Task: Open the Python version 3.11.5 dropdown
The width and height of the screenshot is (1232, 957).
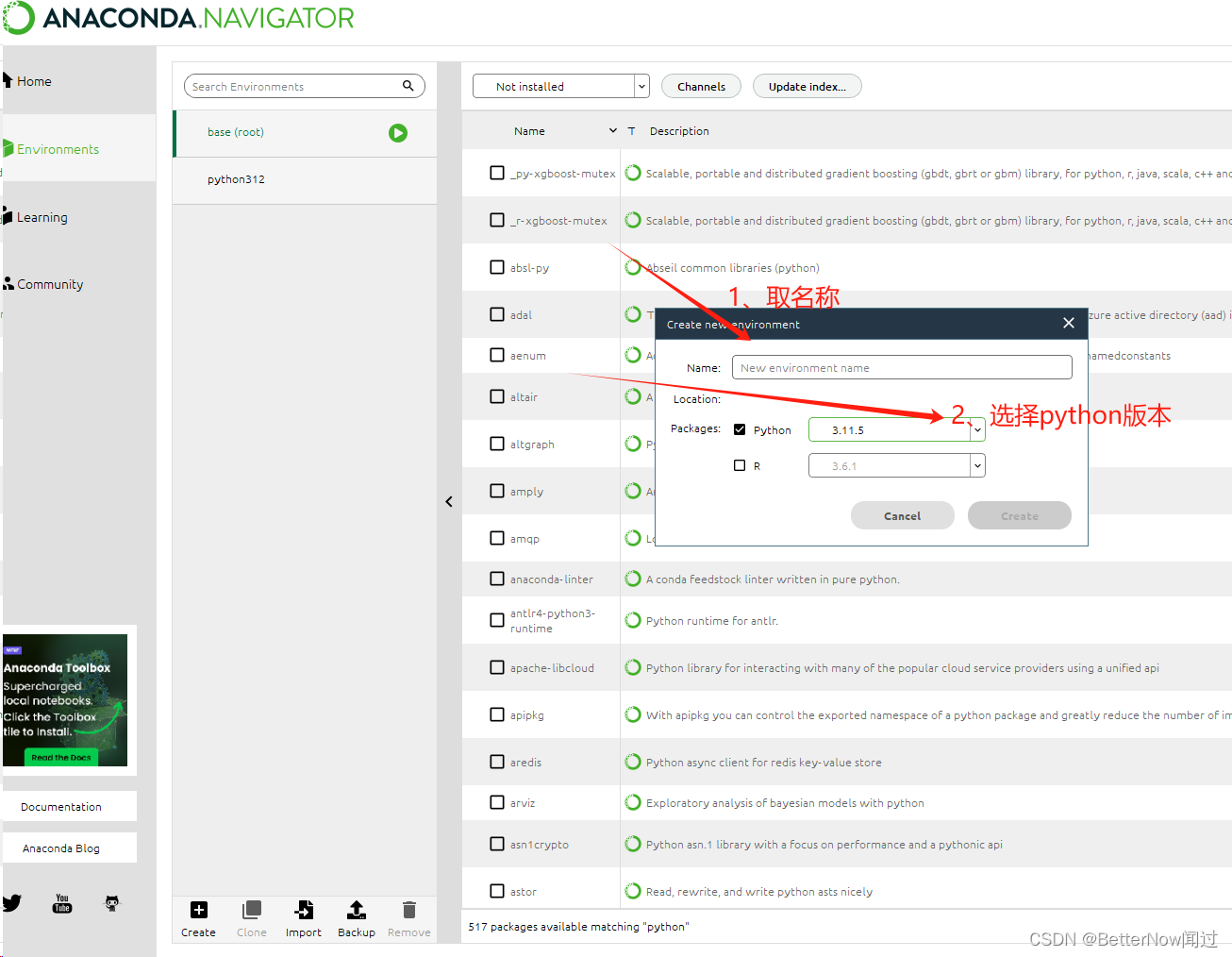Action: (x=897, y=429)
